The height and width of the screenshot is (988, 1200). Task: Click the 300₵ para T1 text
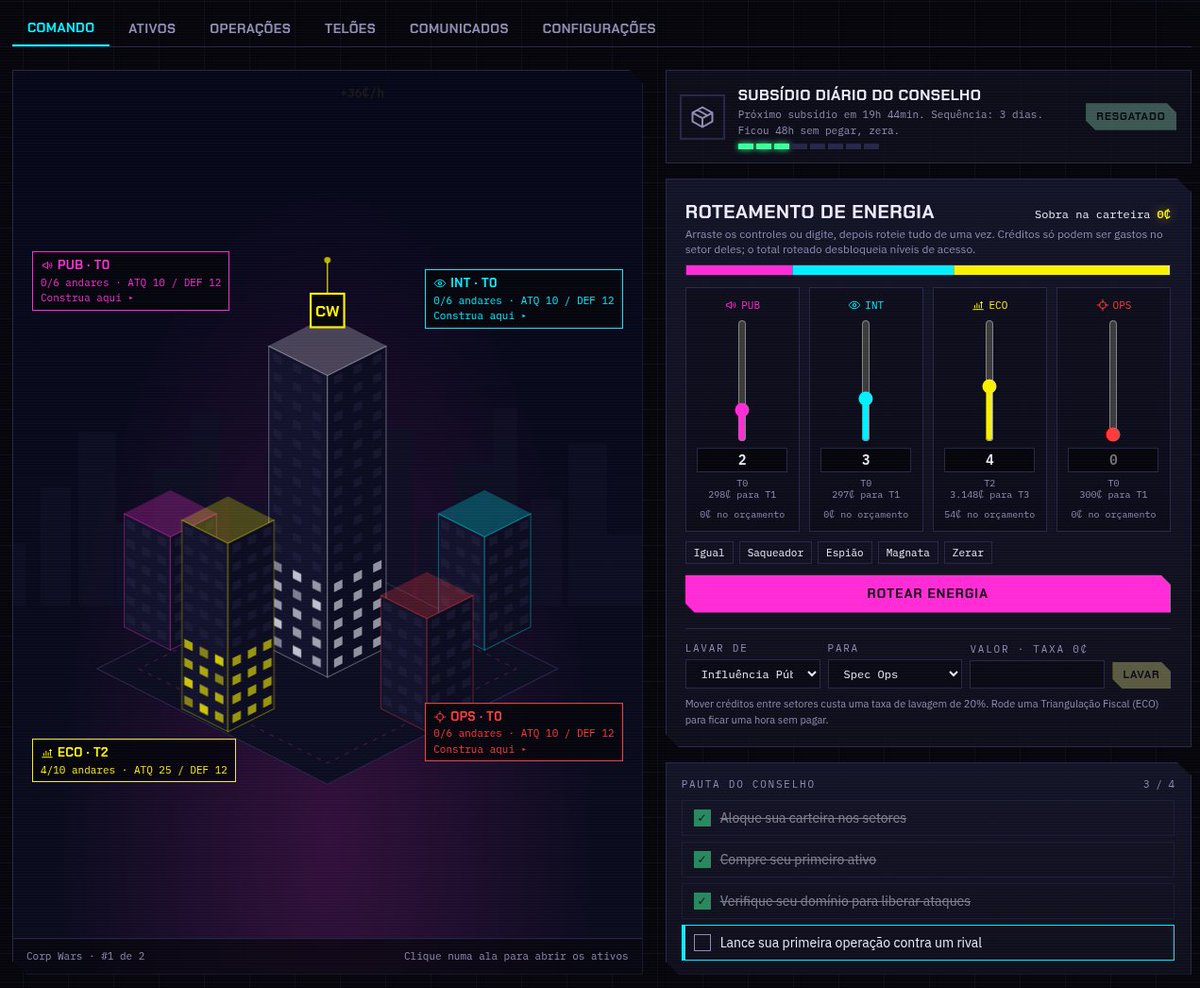click(1113, 494)
